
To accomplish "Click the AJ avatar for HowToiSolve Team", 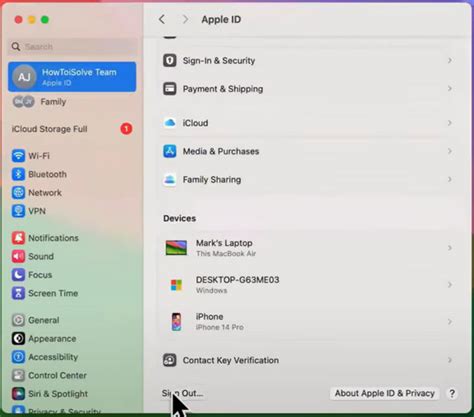I will click(x=24, y=77).
